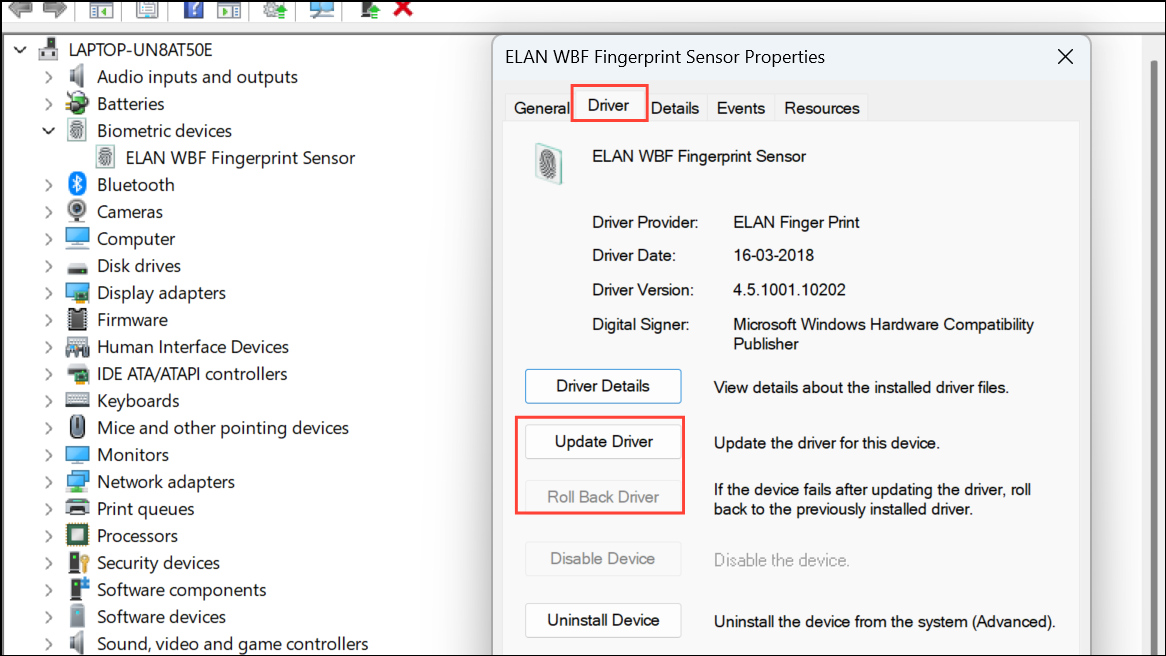
Task: Click the Uninstall Device button
Action: (603, 620)
